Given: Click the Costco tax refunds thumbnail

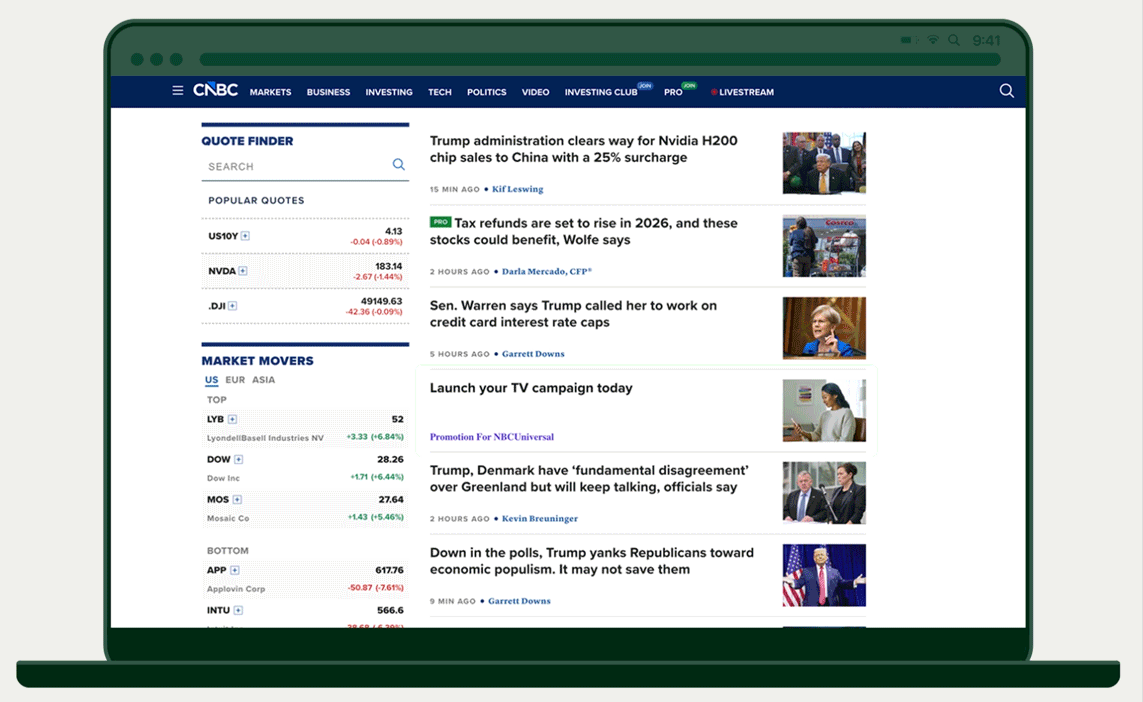Looking at the screenshot, I should click(x=824, y=246).
